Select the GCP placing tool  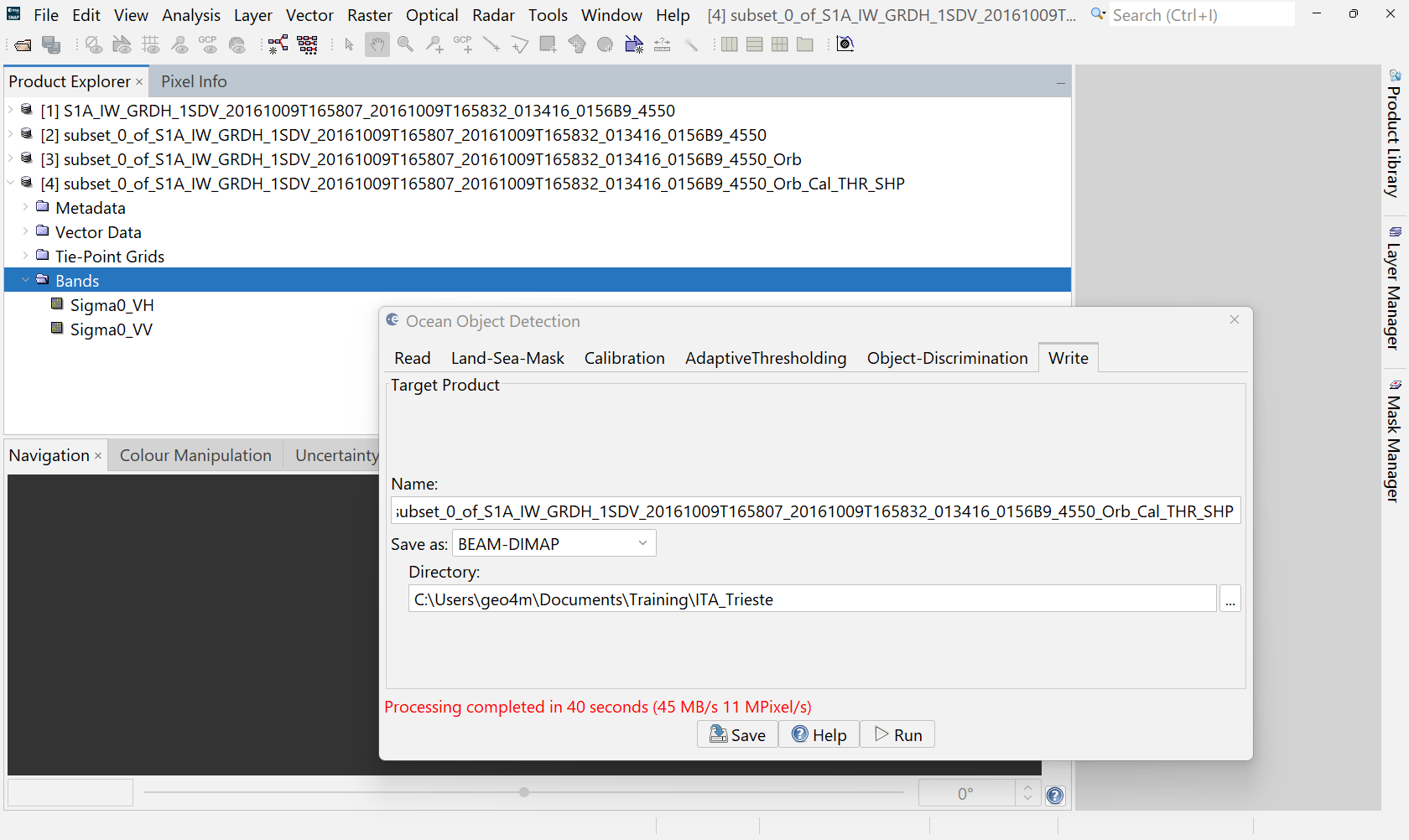(x=463, y=45)
